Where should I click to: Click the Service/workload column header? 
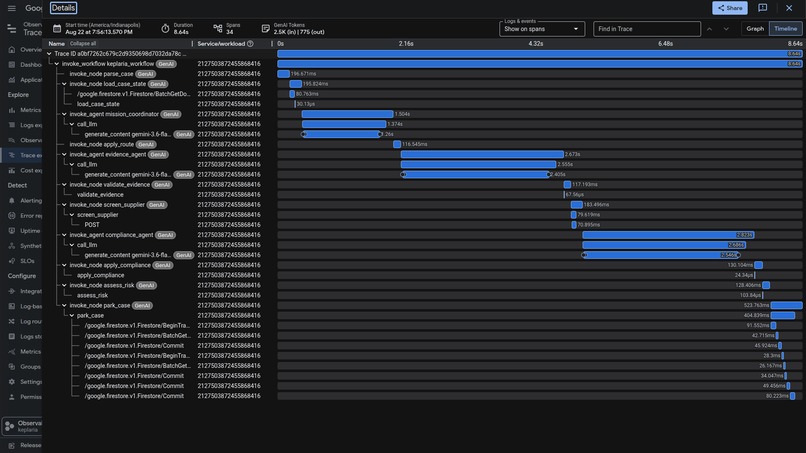click(x=221, y=44)
